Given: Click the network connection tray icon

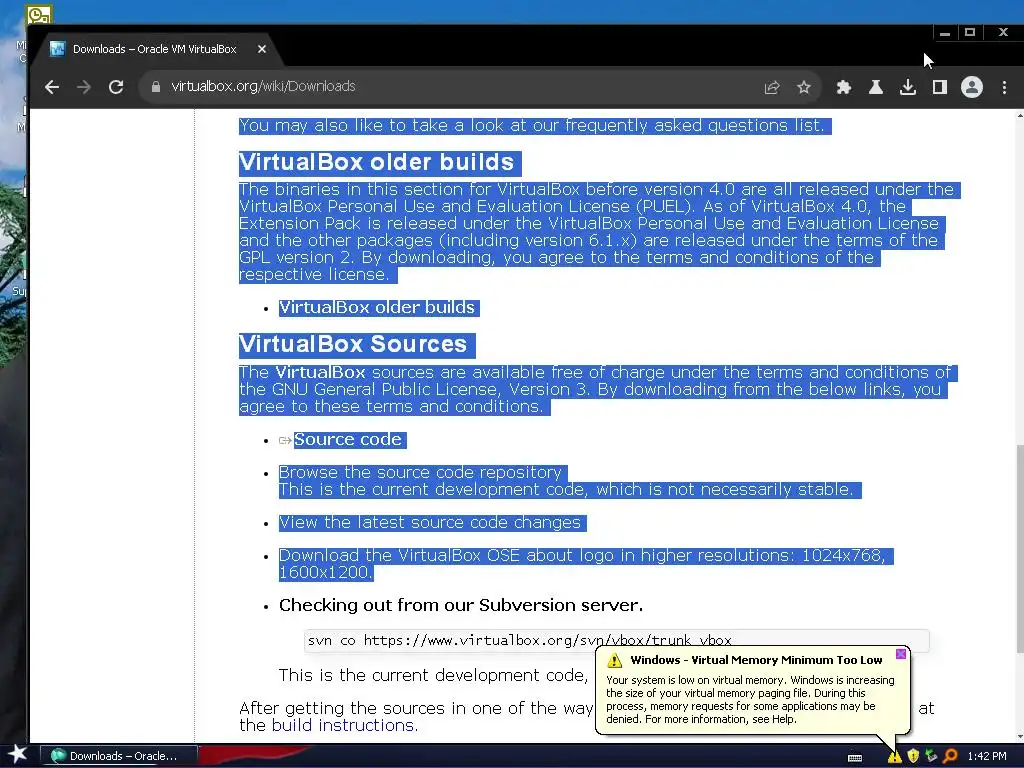Looking at the screenshot, I should coord(931,756).
